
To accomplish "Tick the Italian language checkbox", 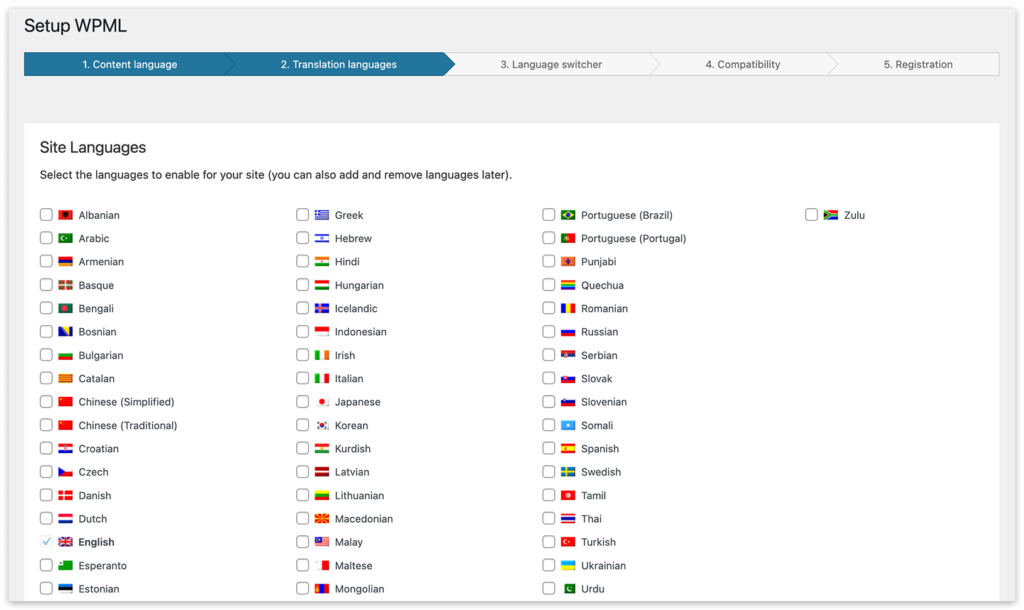I will tap(303, 379).
